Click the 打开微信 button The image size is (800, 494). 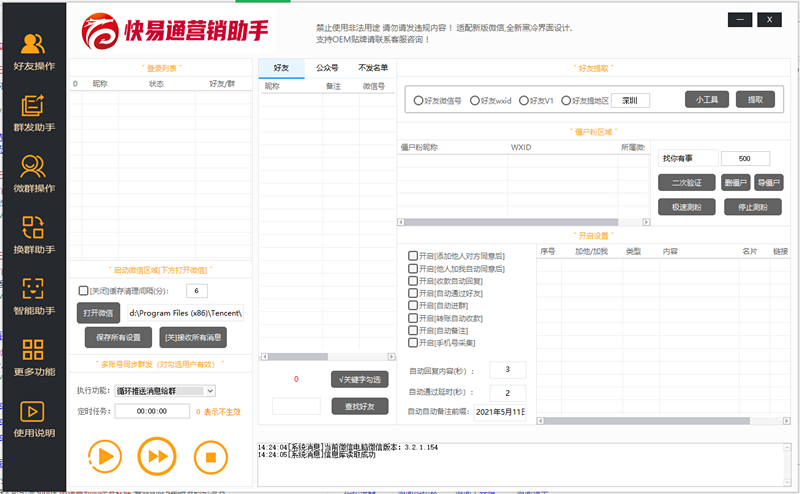(98, 313)
